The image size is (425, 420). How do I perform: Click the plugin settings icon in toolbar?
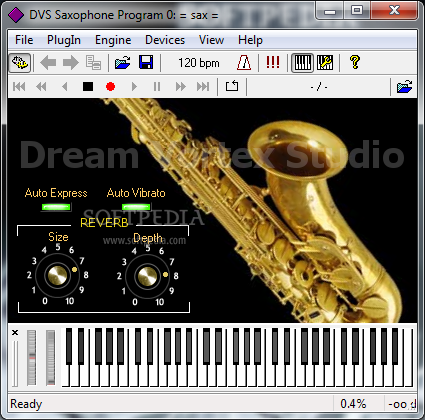[20, 63]
